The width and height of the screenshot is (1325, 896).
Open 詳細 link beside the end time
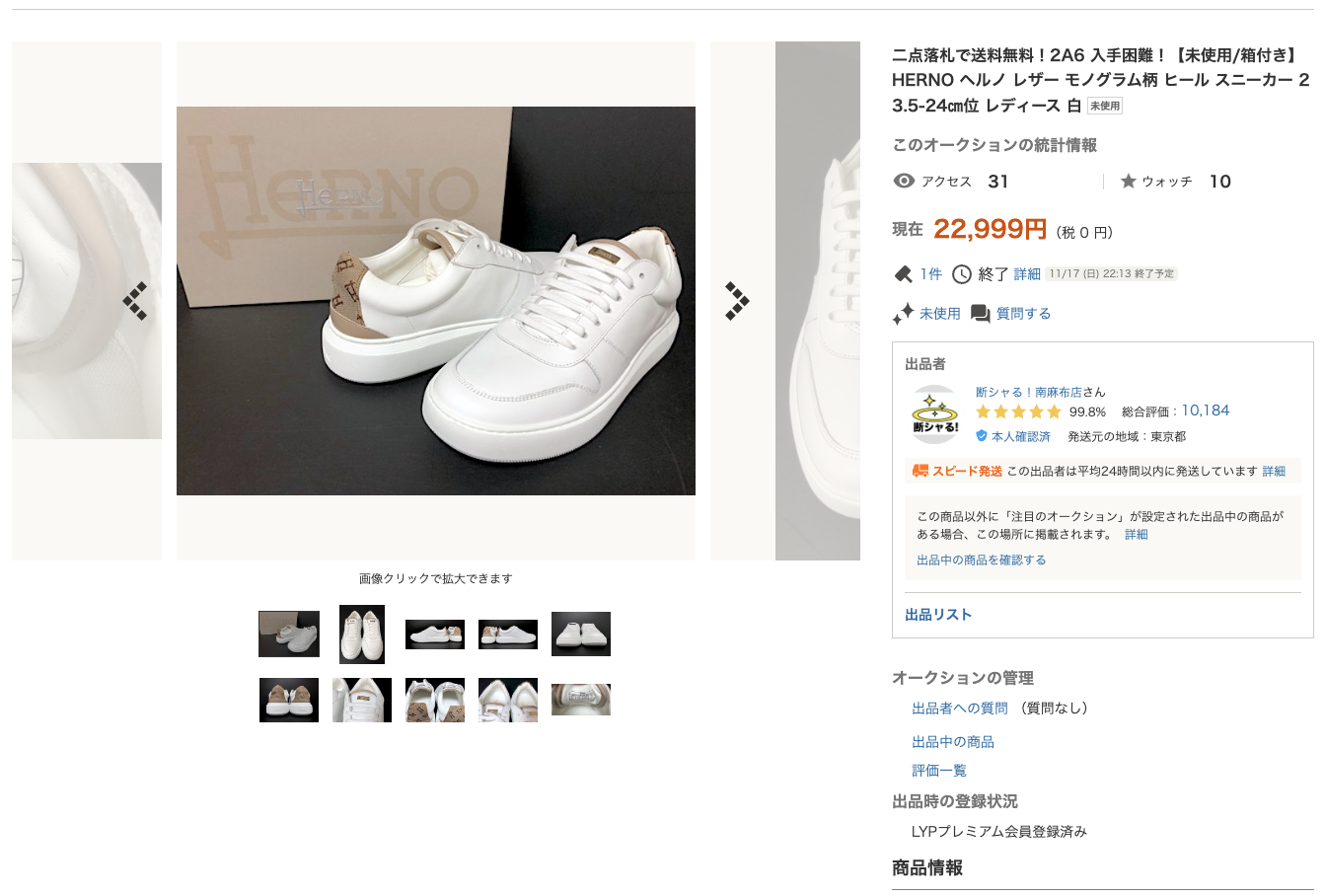1027,274
